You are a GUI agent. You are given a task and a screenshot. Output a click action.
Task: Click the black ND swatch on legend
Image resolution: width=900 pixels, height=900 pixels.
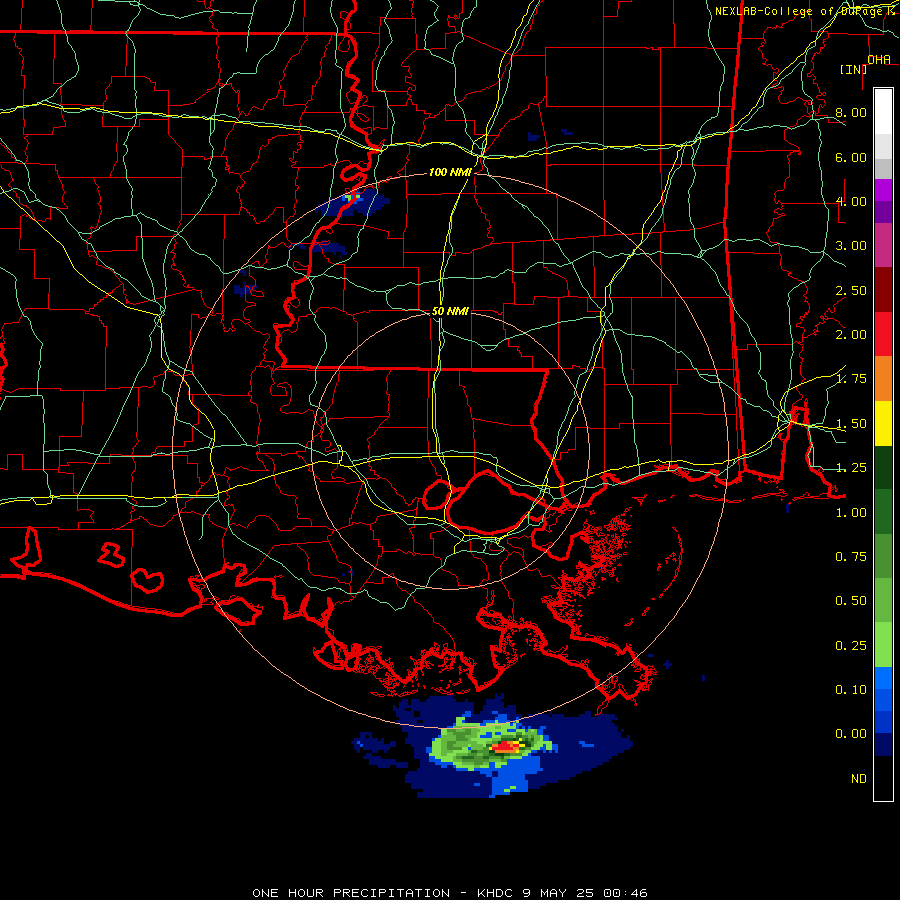click(x=883, y=778)
